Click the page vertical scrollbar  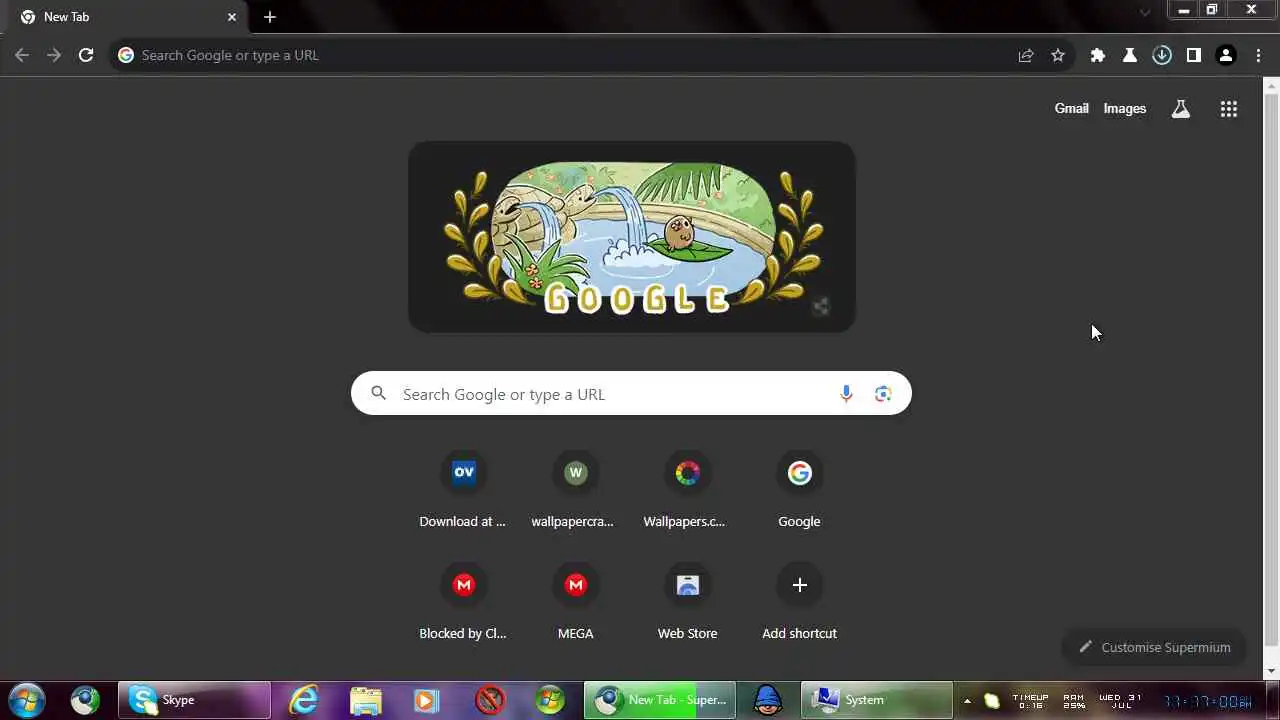[x=1271, y=370]
